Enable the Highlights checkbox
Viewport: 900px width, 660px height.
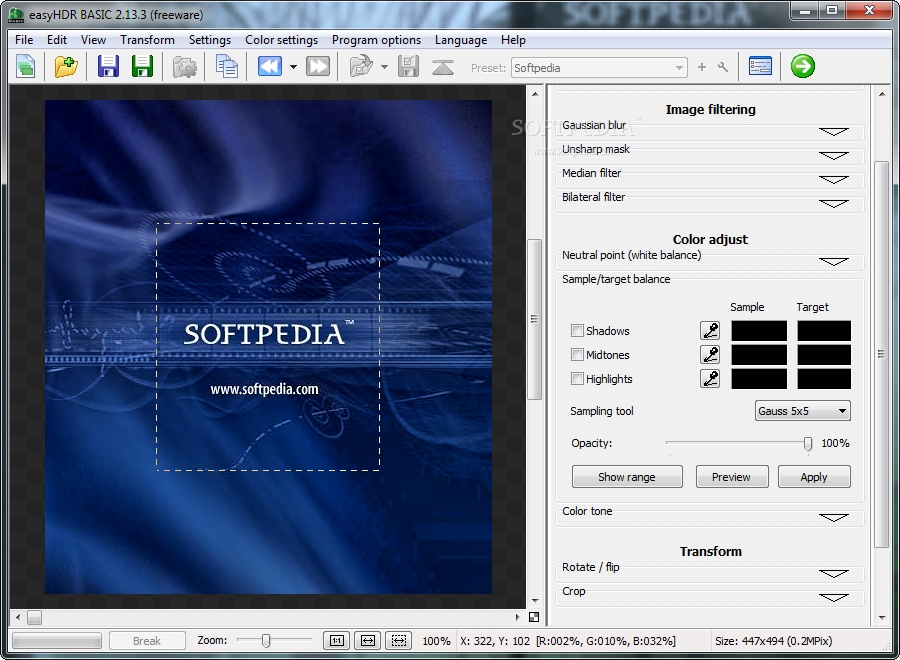click(577, 379)
